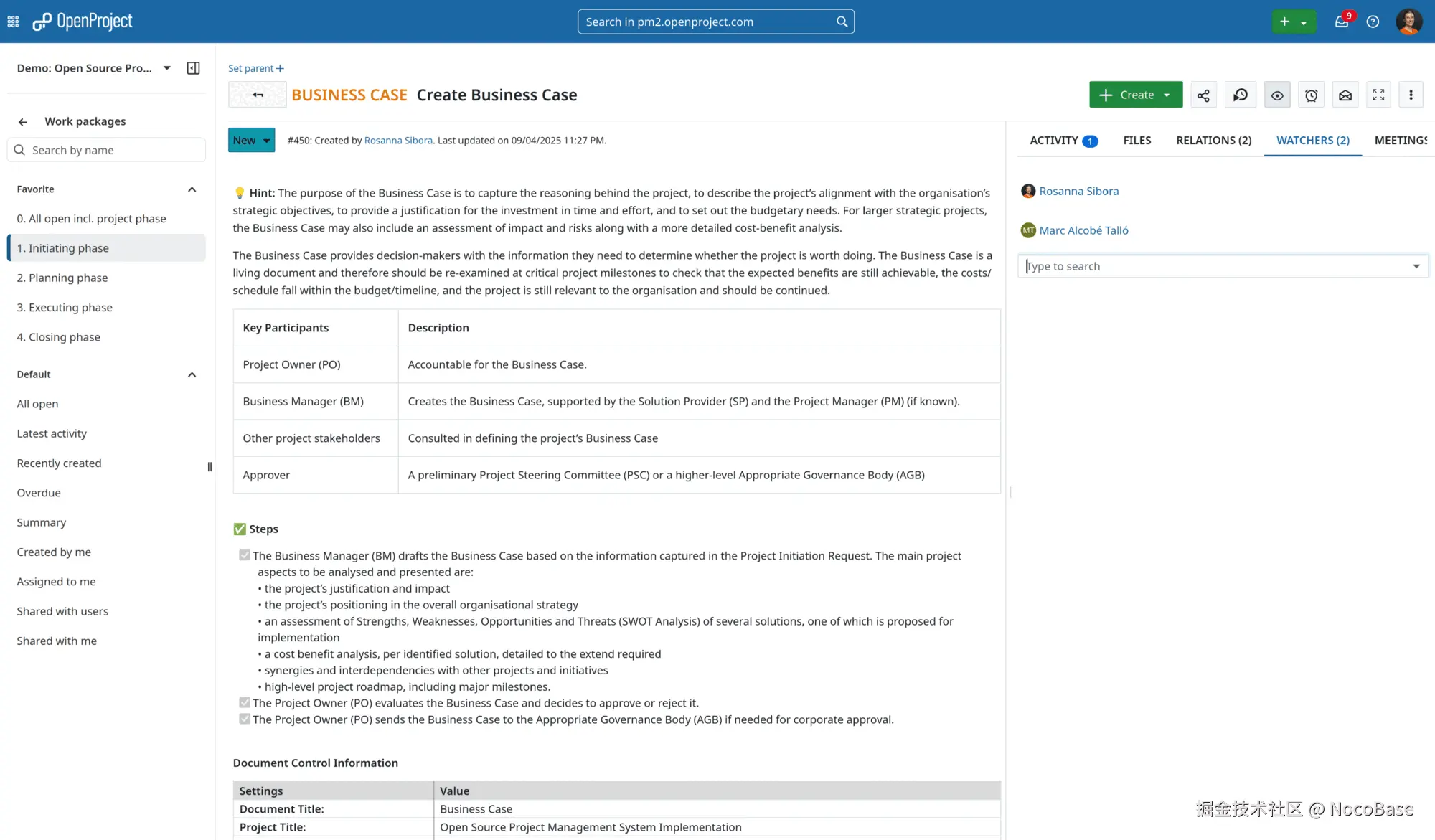Image resolution: width=1435 pixels, height=840 pixels.
Task: Toggle the Business Manager drafts step checkbox
Action: [x=245, y=555]
